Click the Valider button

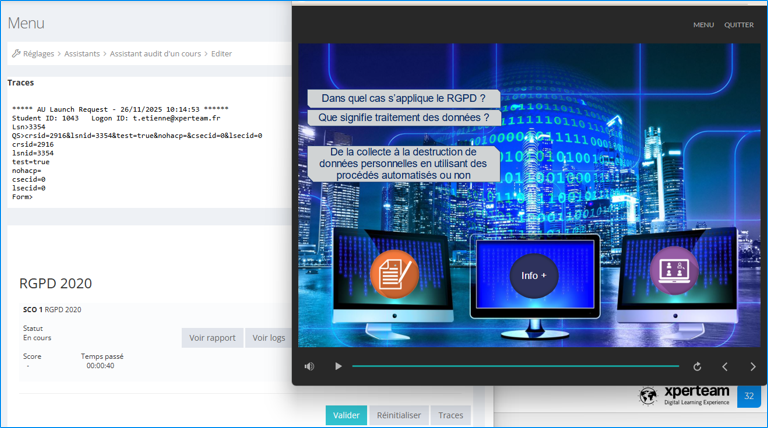pyautogui.click(x=346, y=415)
